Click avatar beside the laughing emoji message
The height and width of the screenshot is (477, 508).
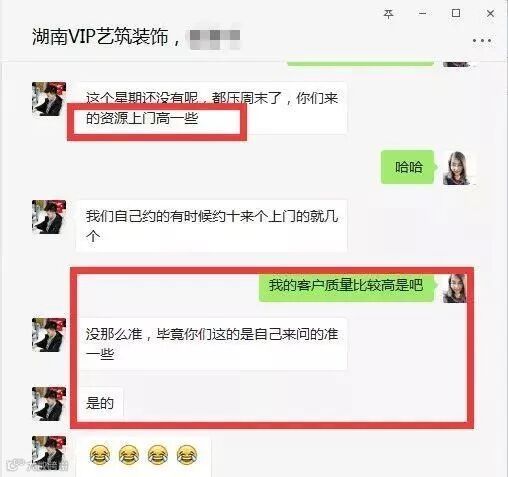[49, 453]
